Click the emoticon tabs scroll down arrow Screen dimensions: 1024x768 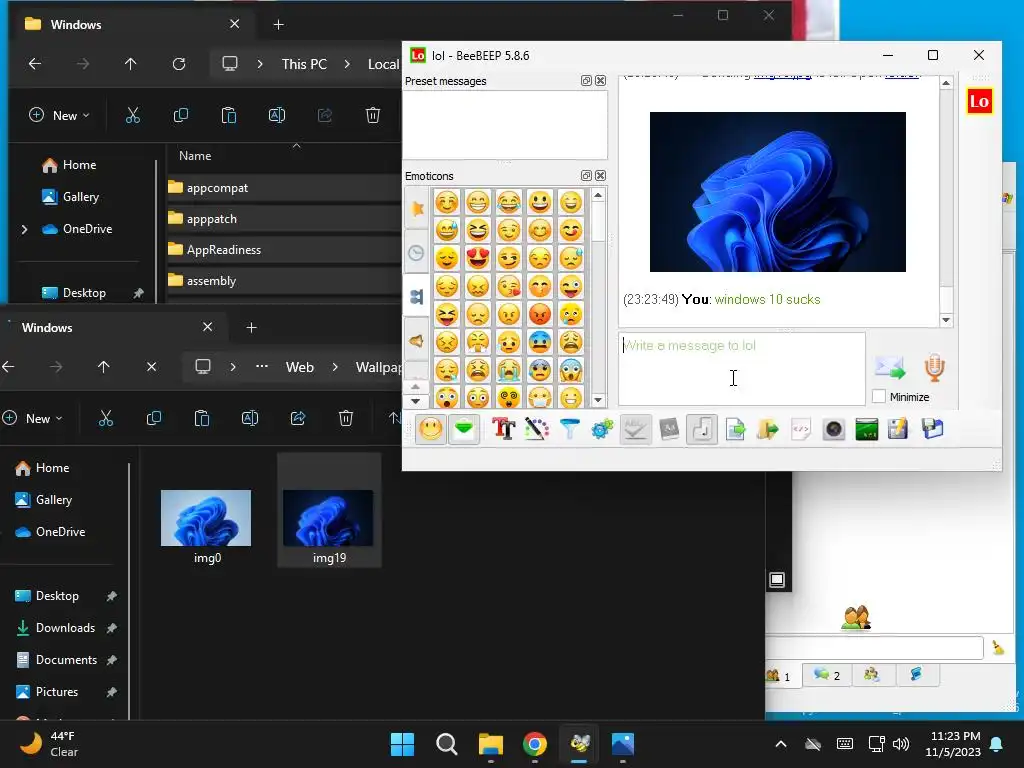(415, 401)
